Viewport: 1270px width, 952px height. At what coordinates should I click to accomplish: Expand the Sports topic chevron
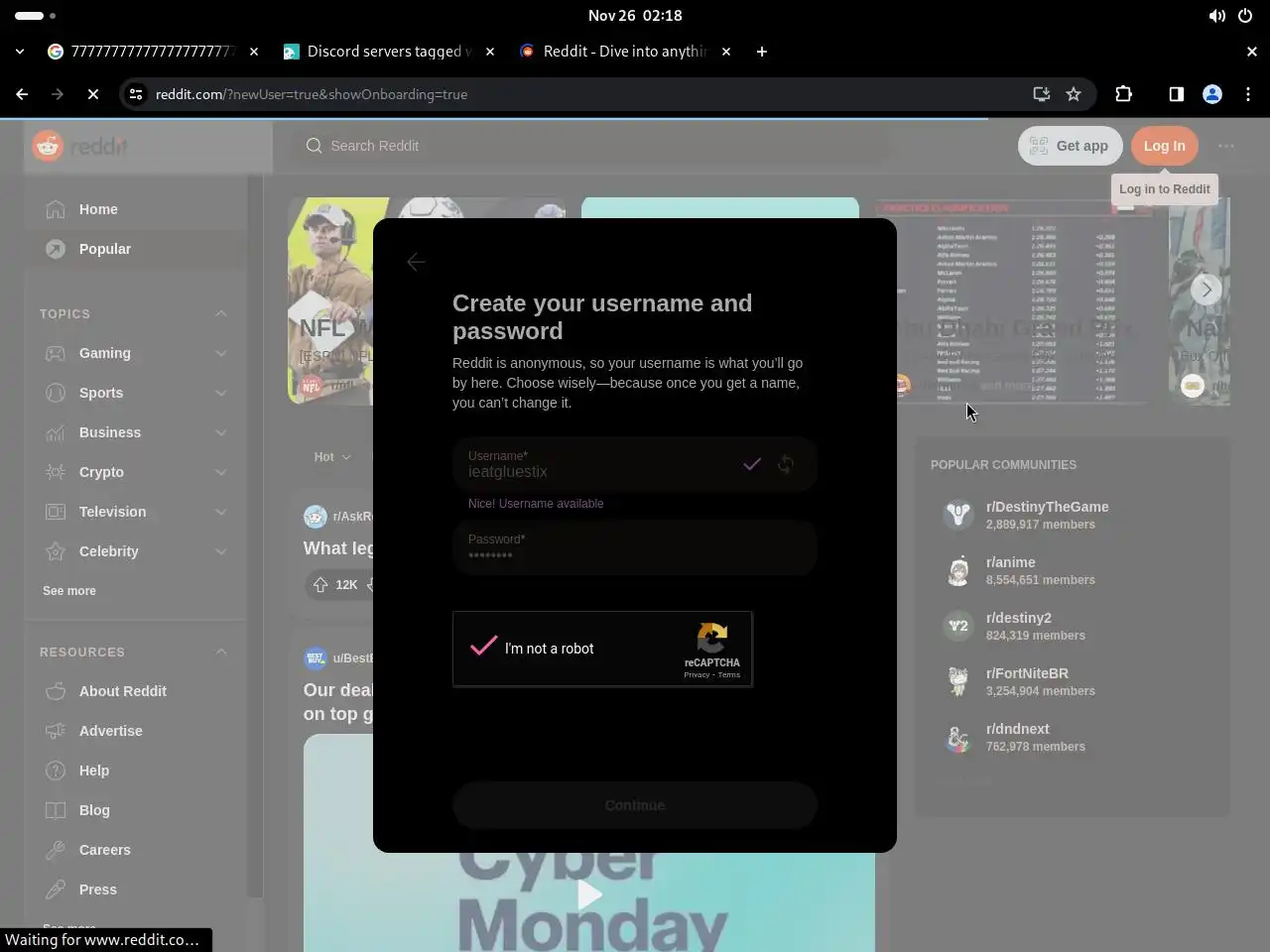point(220,393)
